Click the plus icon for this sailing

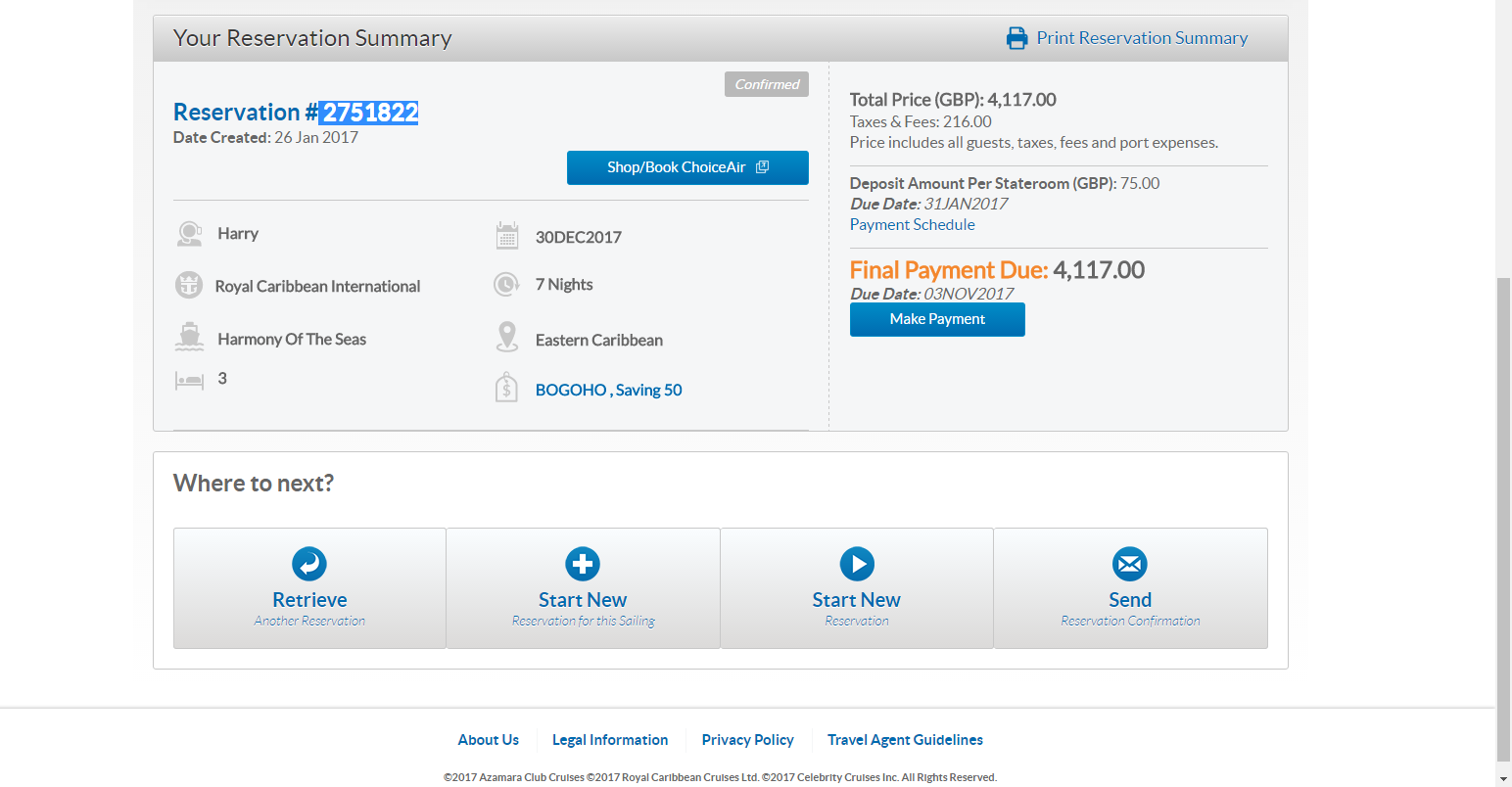(583, 564)
